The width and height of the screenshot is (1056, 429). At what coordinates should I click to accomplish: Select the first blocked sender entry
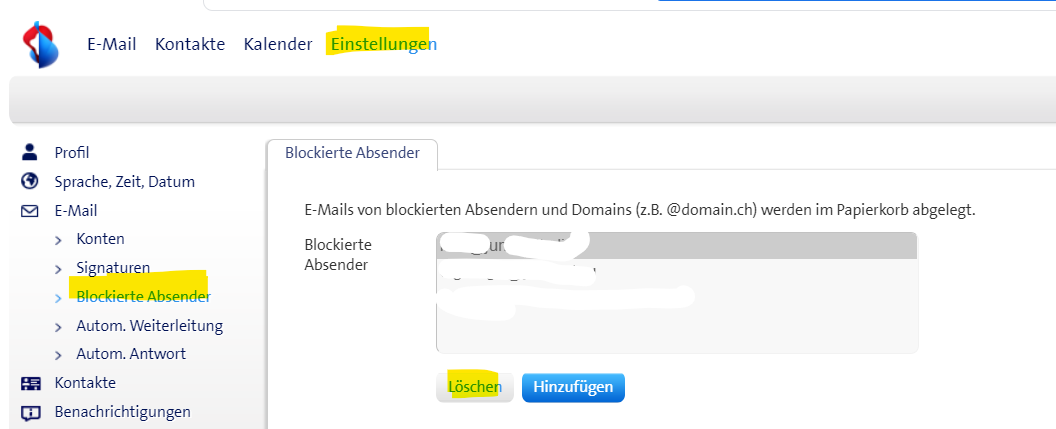coord(676,246)
